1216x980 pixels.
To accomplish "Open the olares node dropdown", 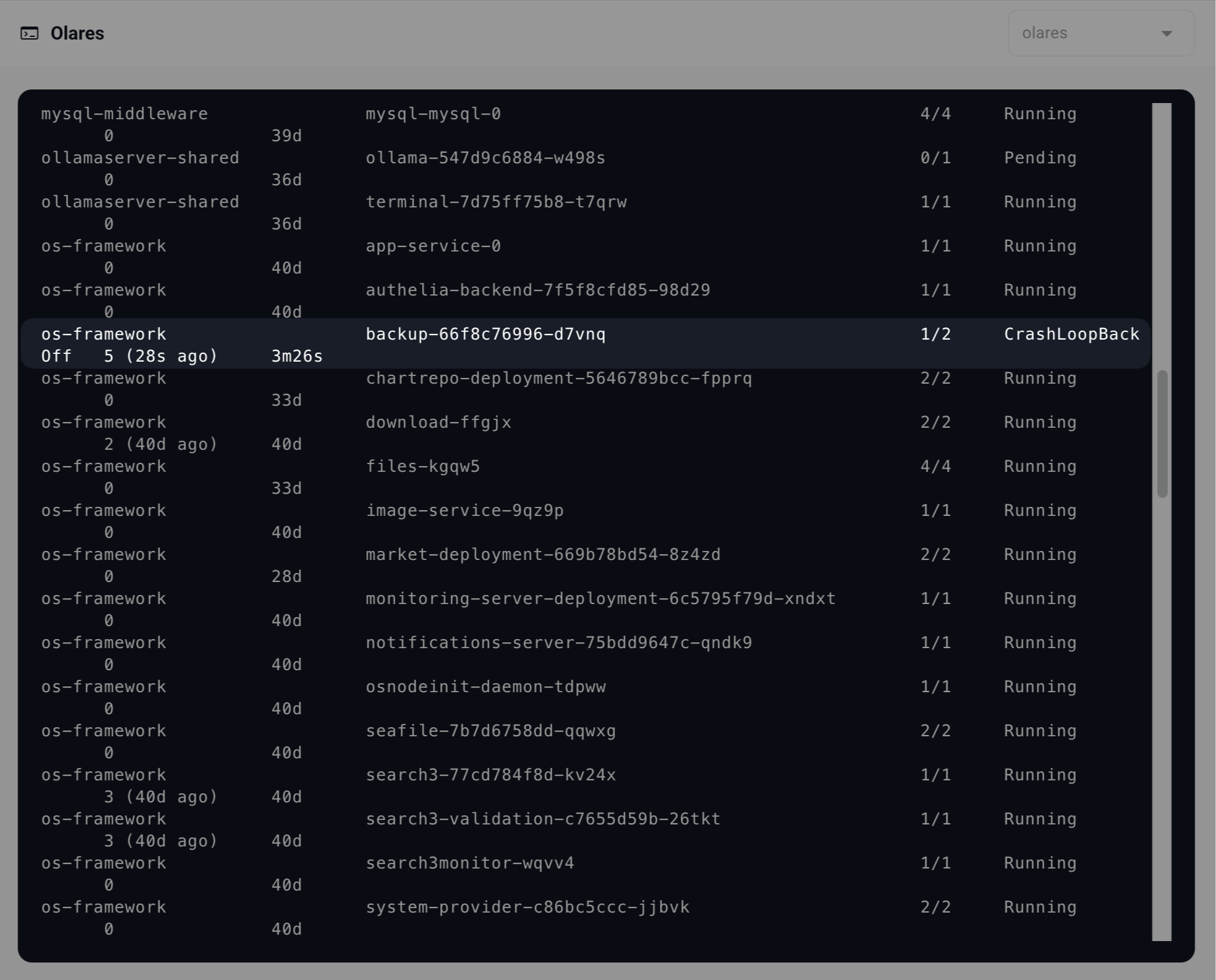I will (x=1100, y=33).
